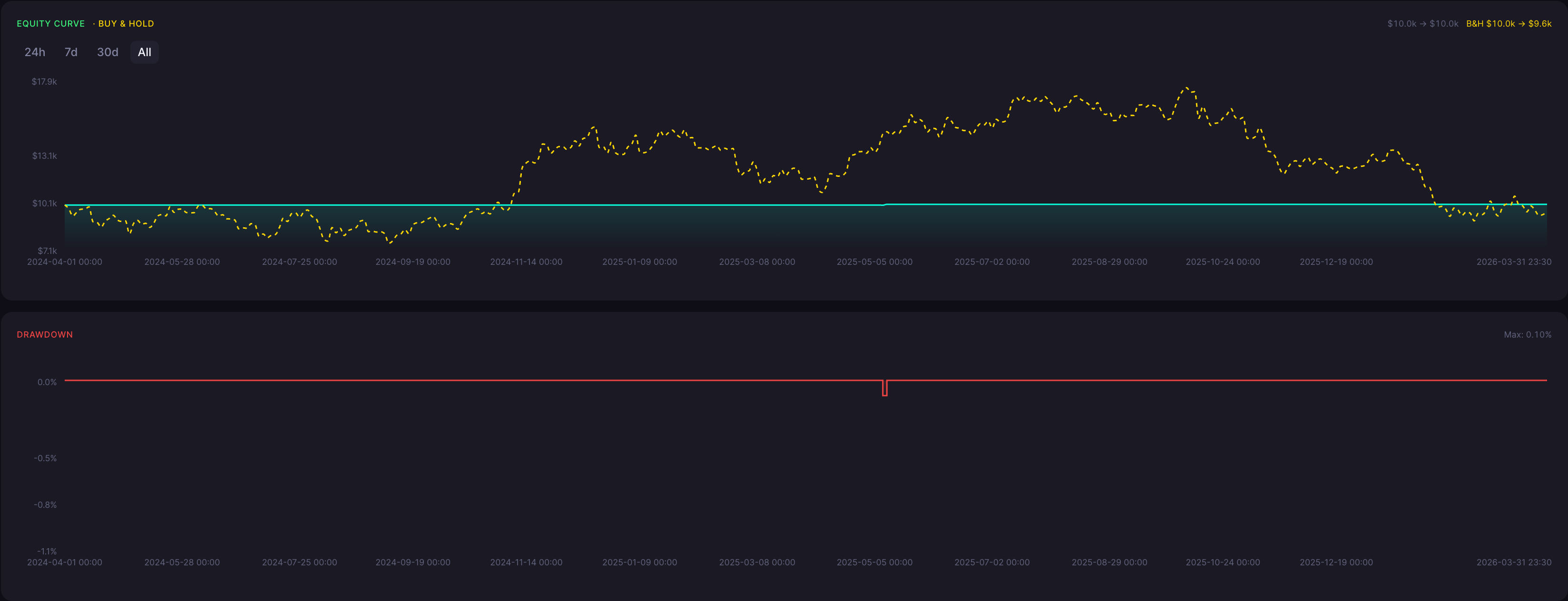
Task: Click equity chart date 2025-03-08 00:00
Action: (756, 262)
